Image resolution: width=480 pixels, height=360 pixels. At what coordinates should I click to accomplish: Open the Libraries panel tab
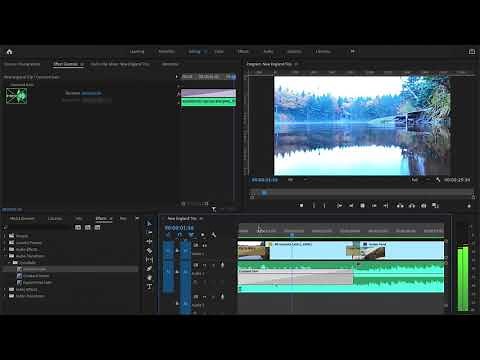(55, 219)
